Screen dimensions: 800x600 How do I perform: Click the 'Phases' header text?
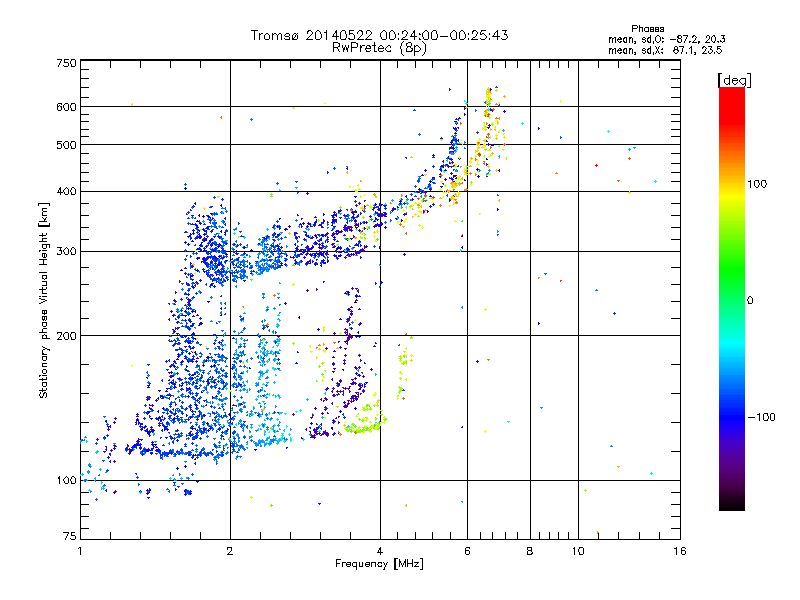tap(647, 29)
